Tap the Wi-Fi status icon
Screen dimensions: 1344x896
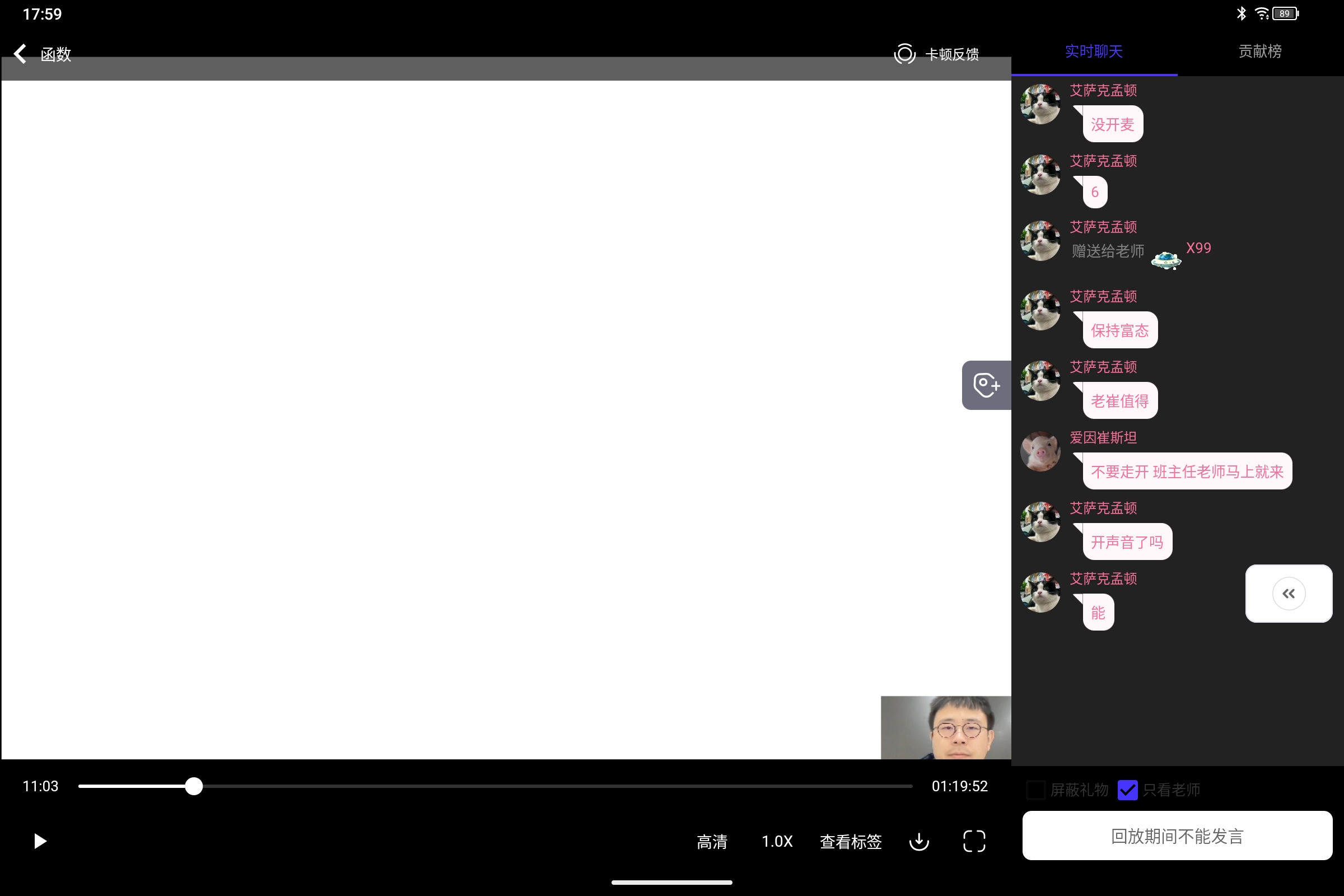[x=1262, y=13]
